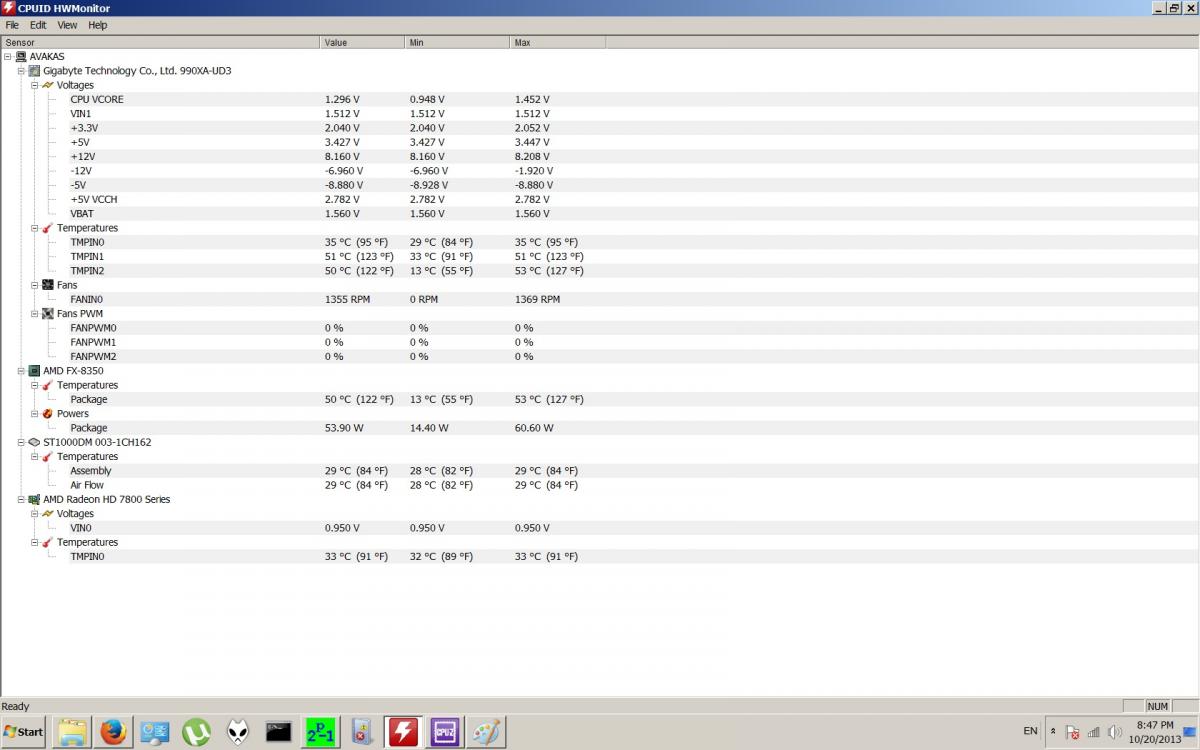Click the AVAKAS computer icon
The width and height of the screenshot is (1200, 750).
pos(21,57)
